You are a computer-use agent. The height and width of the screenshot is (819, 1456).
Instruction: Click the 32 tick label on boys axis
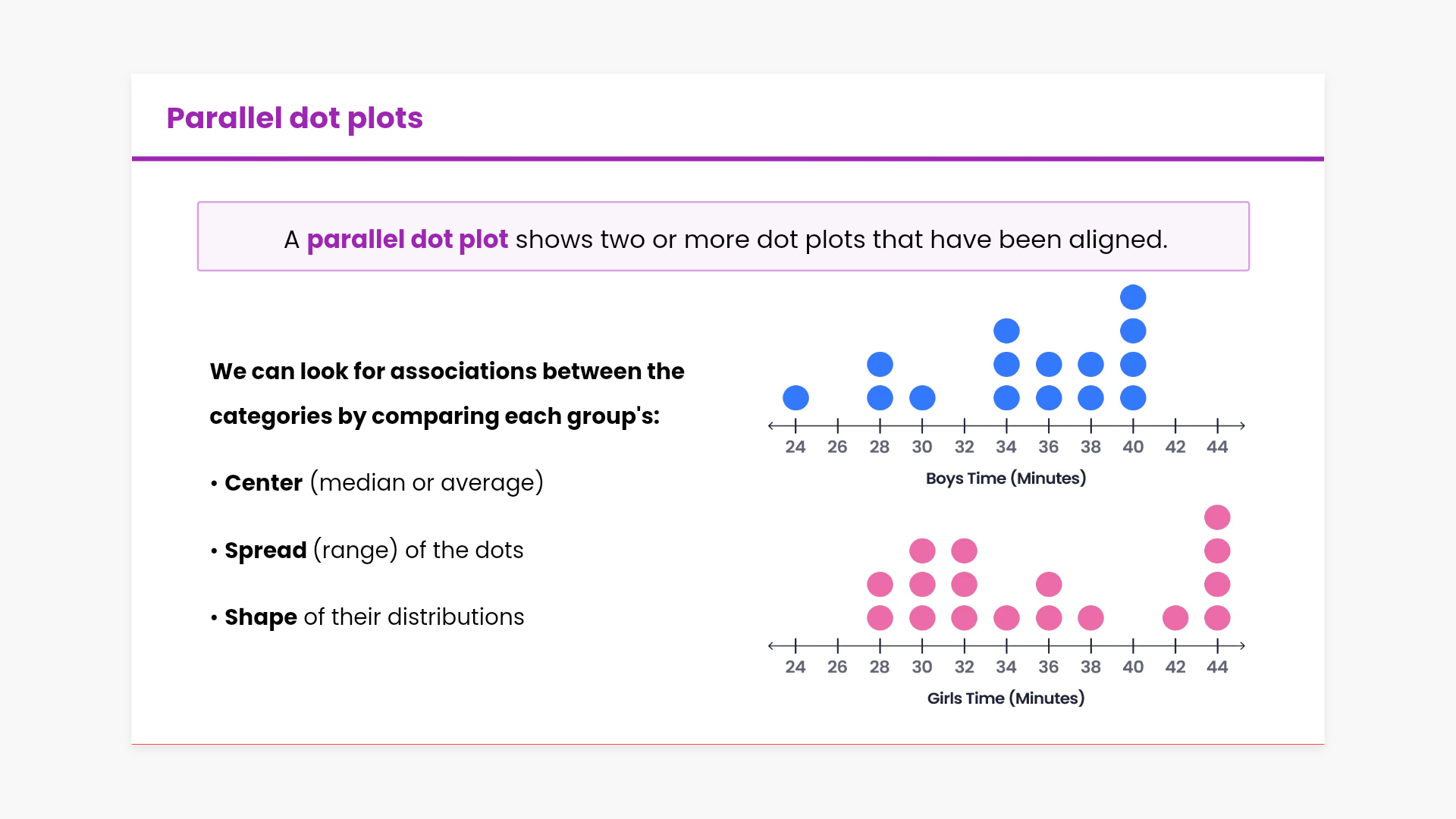(x=964, y=447)
